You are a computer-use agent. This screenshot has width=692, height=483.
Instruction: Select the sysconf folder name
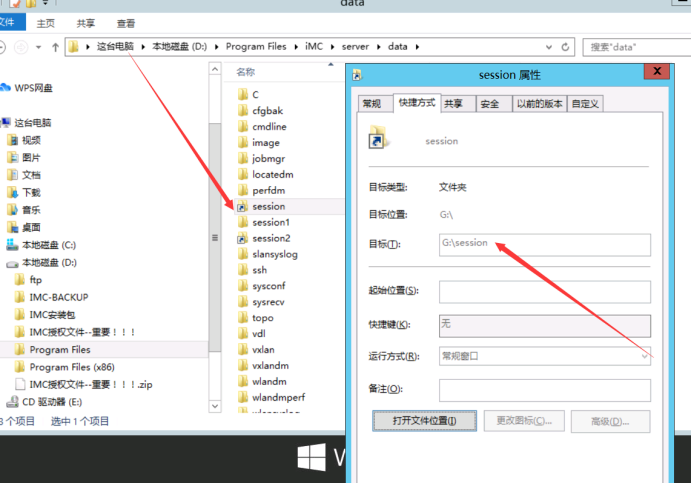pos(269,286)
